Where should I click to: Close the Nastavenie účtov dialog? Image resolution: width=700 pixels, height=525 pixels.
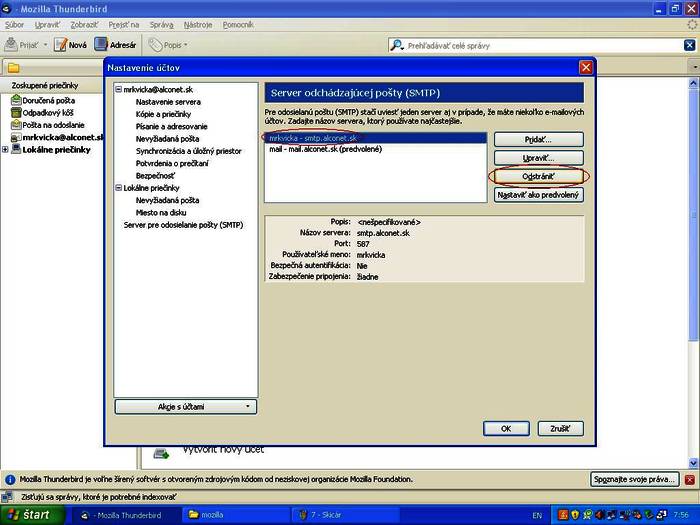(586, 67)
